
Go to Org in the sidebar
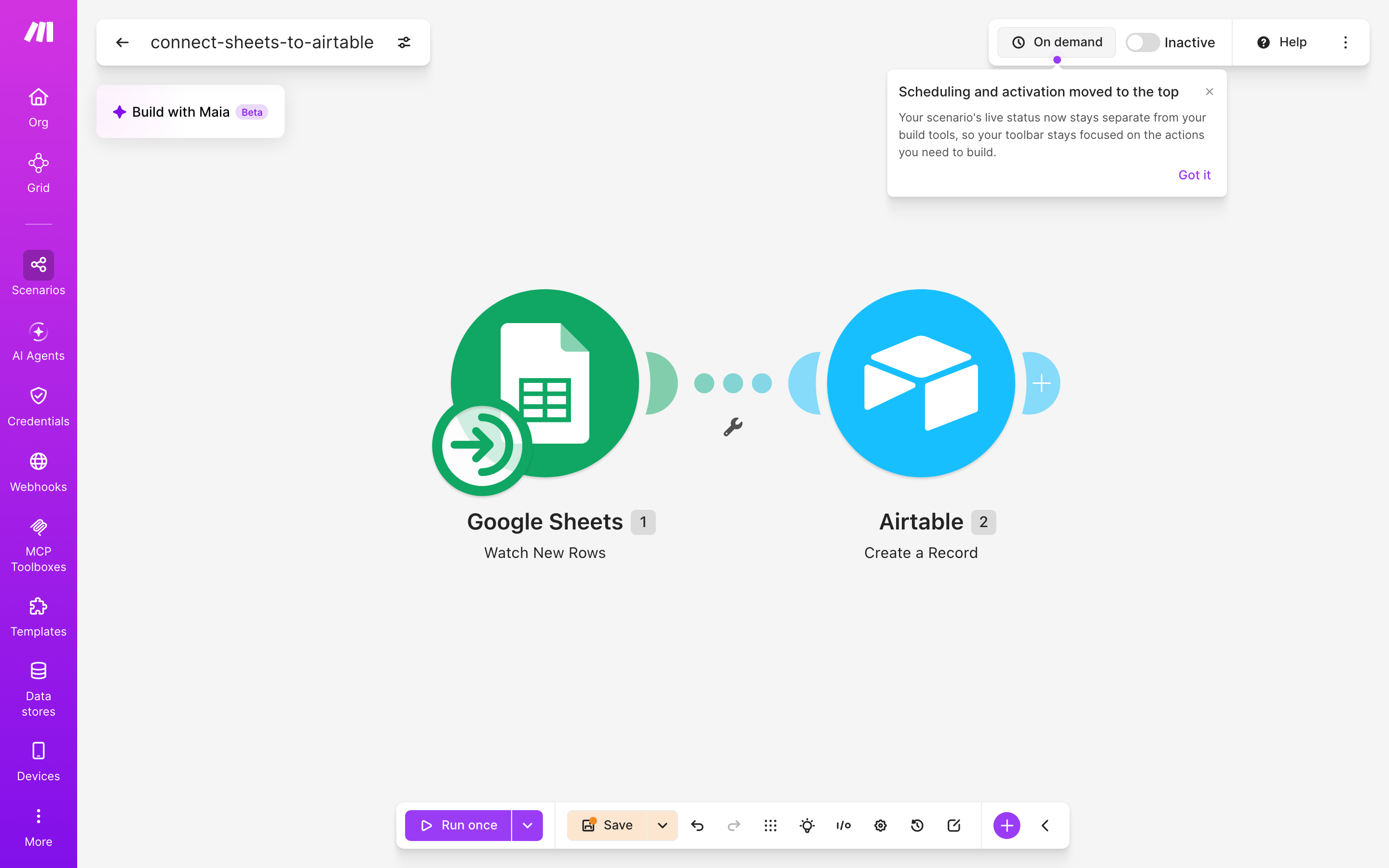[39, 108]
